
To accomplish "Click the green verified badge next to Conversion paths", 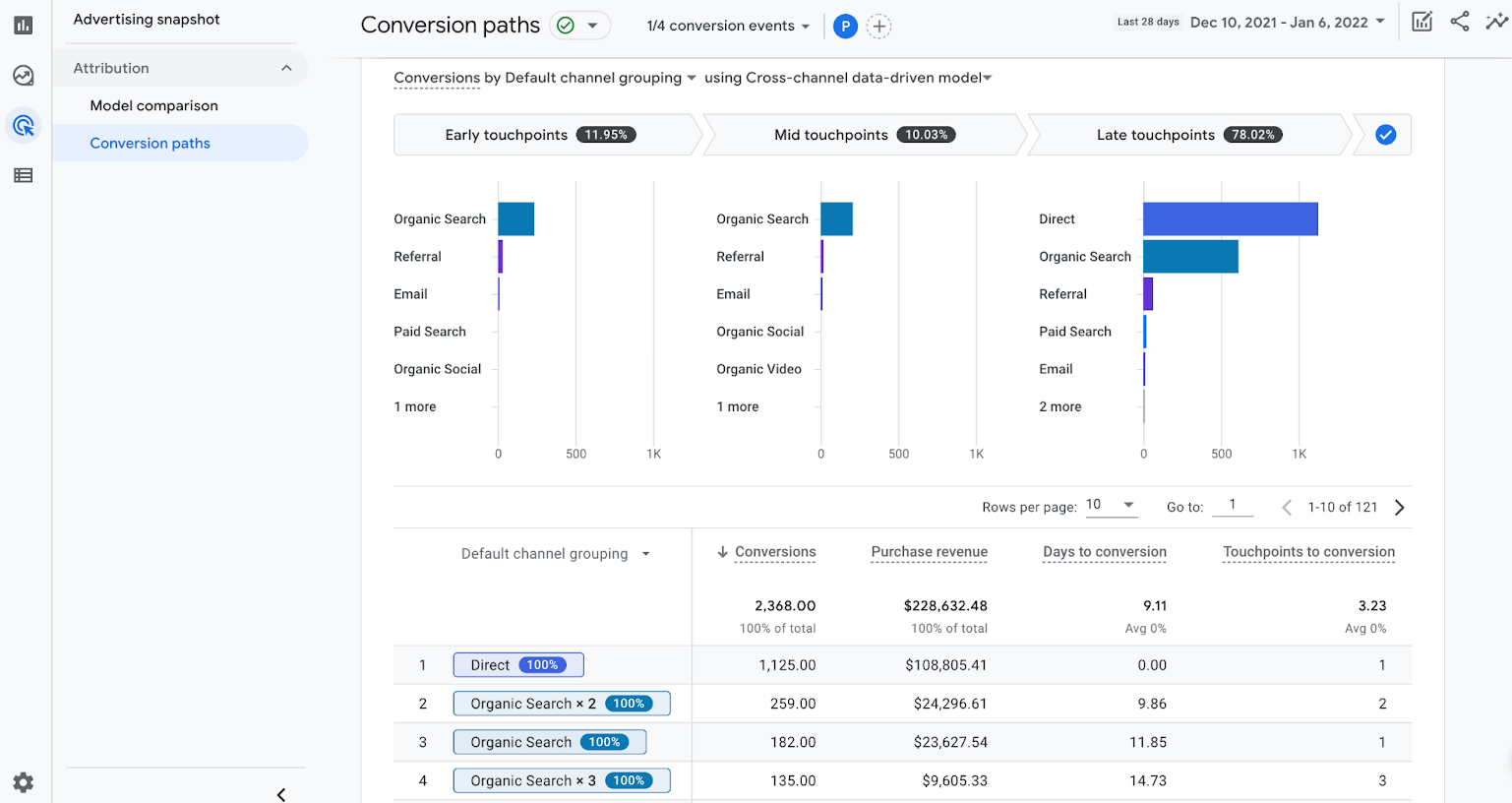I will [569, 26].
